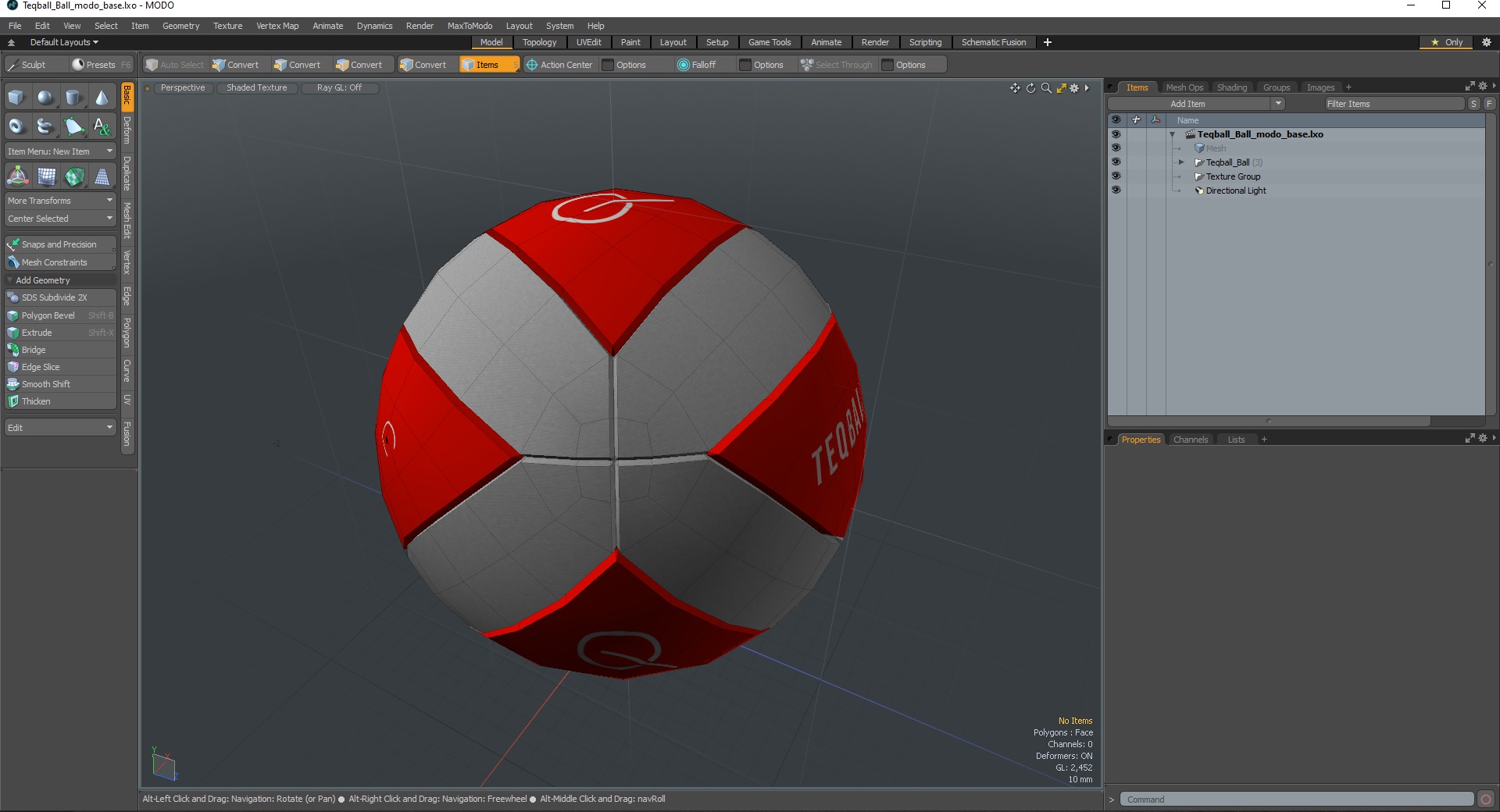
Task: Open the Deform vertical tab
Action: click(x=127, y=130)
